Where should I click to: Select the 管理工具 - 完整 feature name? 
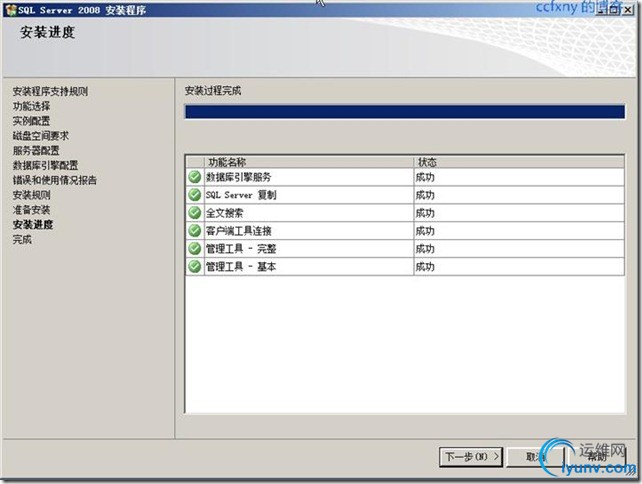(241, 249)
